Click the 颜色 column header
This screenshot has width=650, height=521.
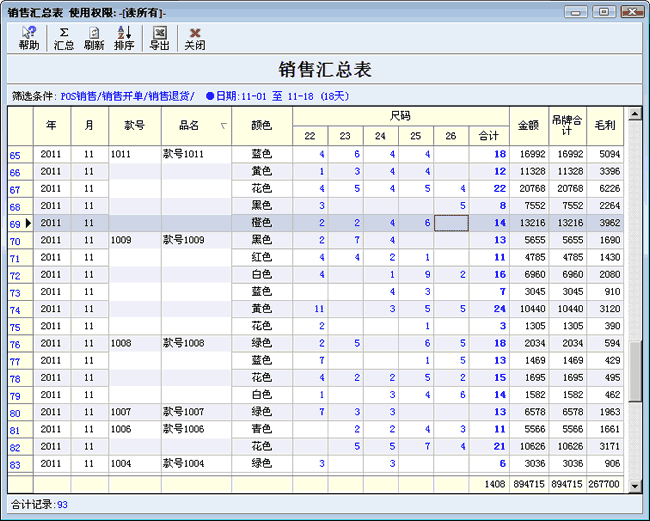coord(262,126)
